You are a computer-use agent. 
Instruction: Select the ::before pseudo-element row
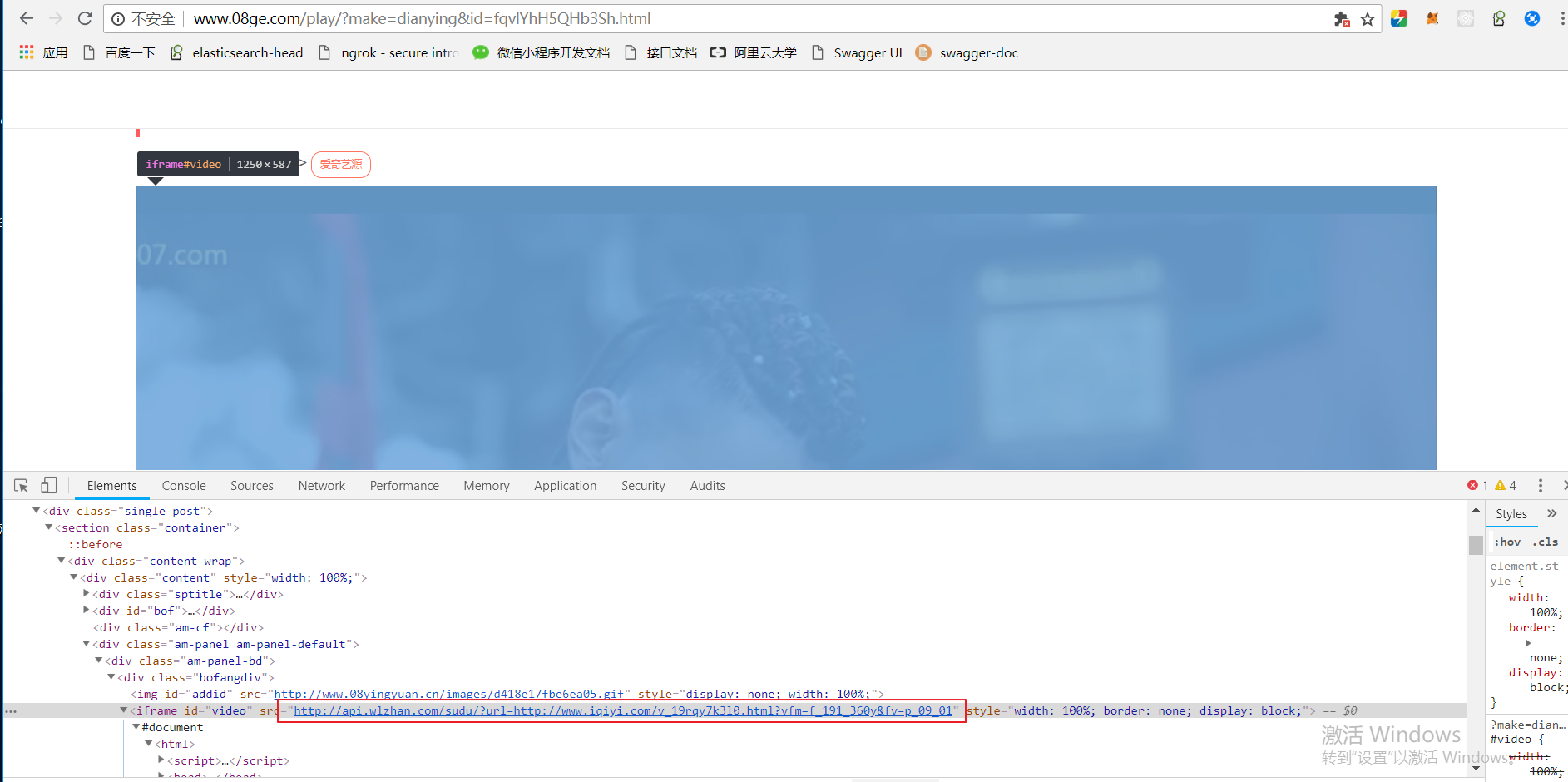tap(96, 544)
